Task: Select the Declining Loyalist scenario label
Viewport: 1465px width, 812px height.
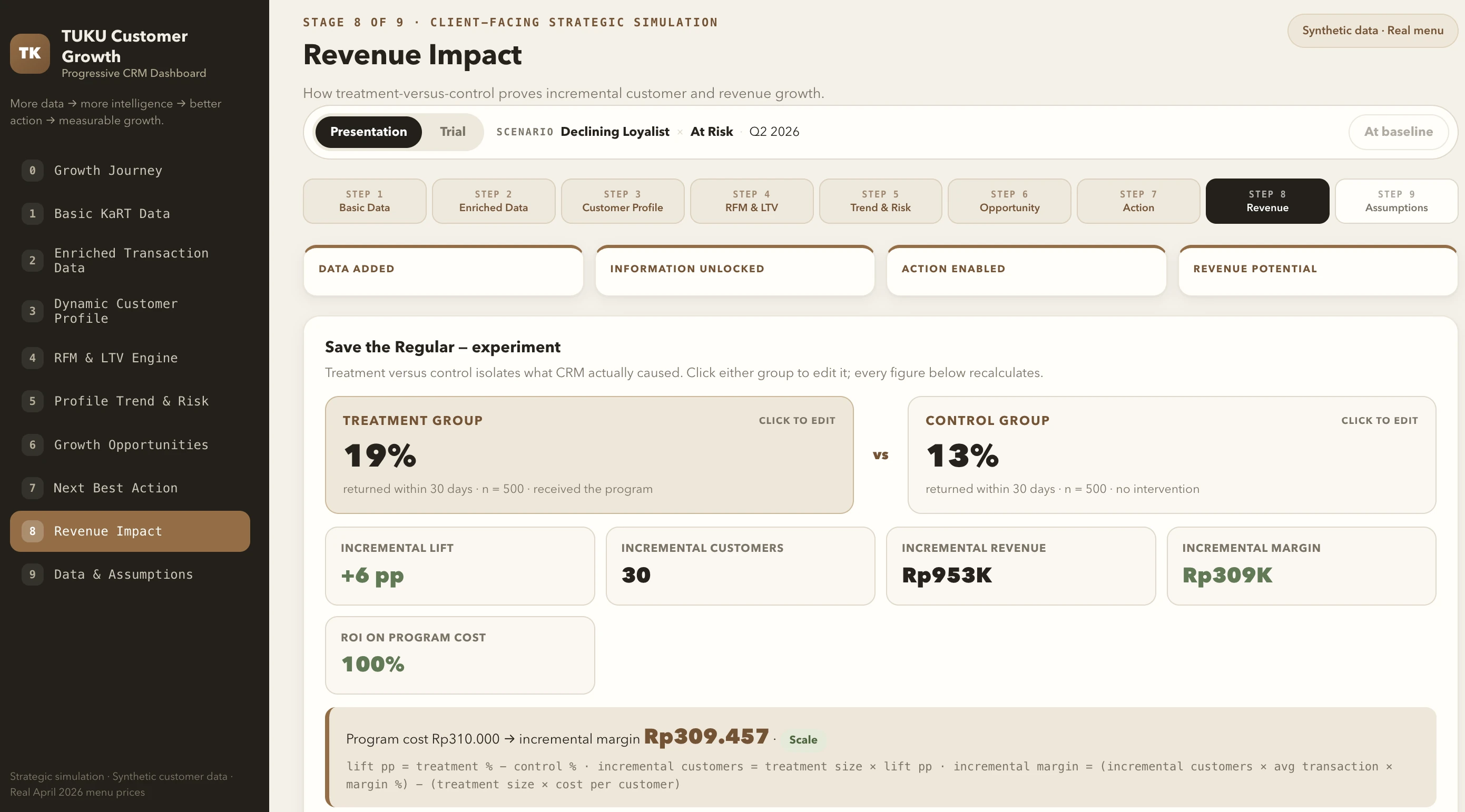Action: point(615,132)
